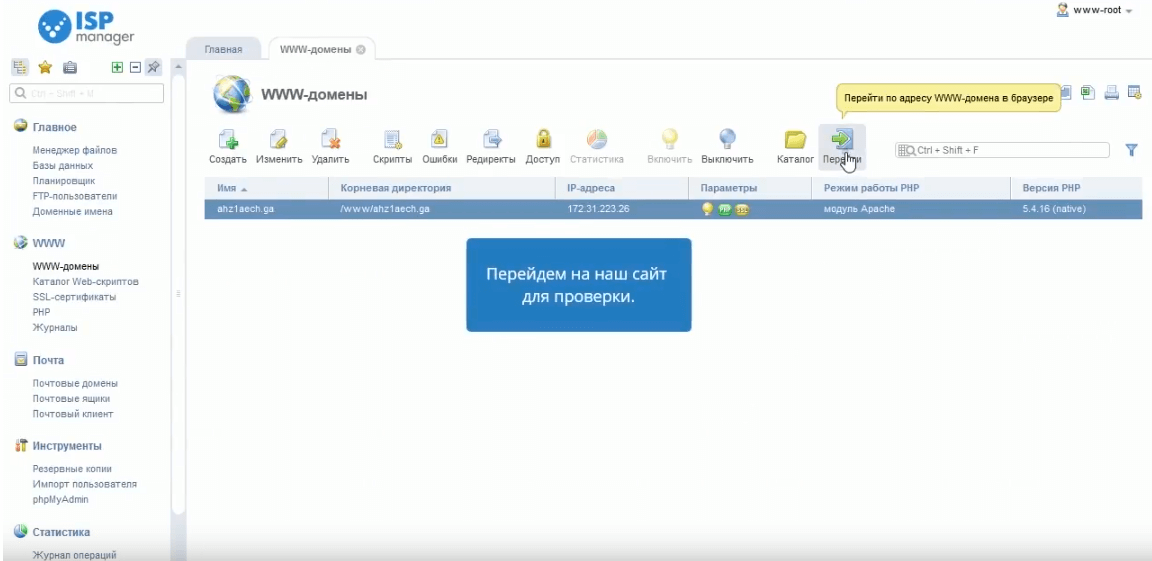Screen dimensions: 1152x561
Task: Show favorites with the star icon
Action: tap(45, 67)
